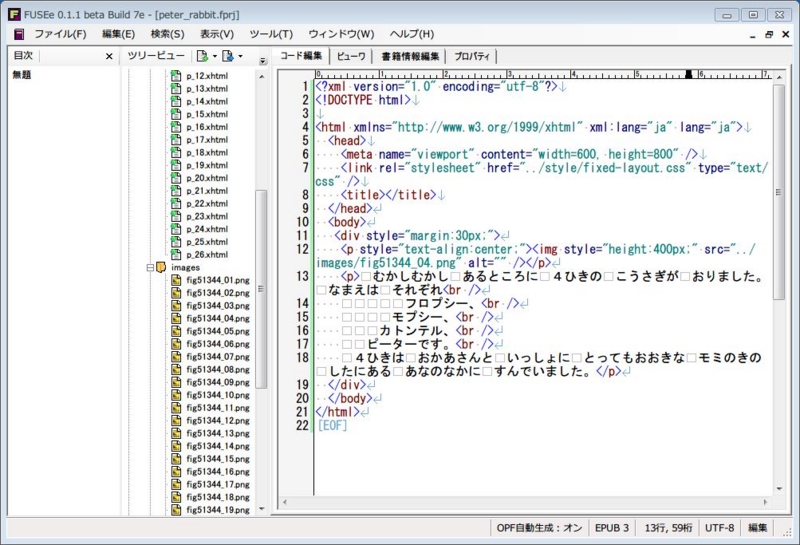
Task: Select fig51344_09.png image icon
Action: point(176,382)
